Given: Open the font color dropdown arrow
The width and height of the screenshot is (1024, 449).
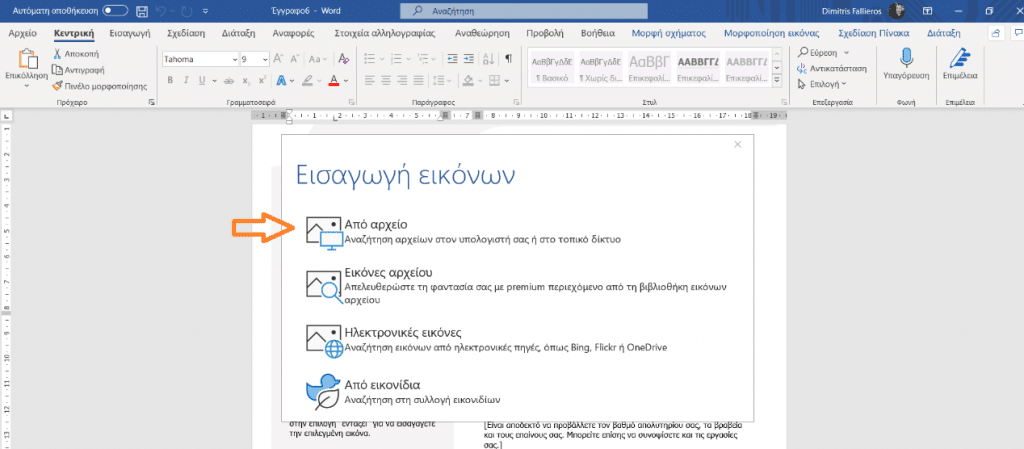Looking at the screenshot, I should pos(345,81).
